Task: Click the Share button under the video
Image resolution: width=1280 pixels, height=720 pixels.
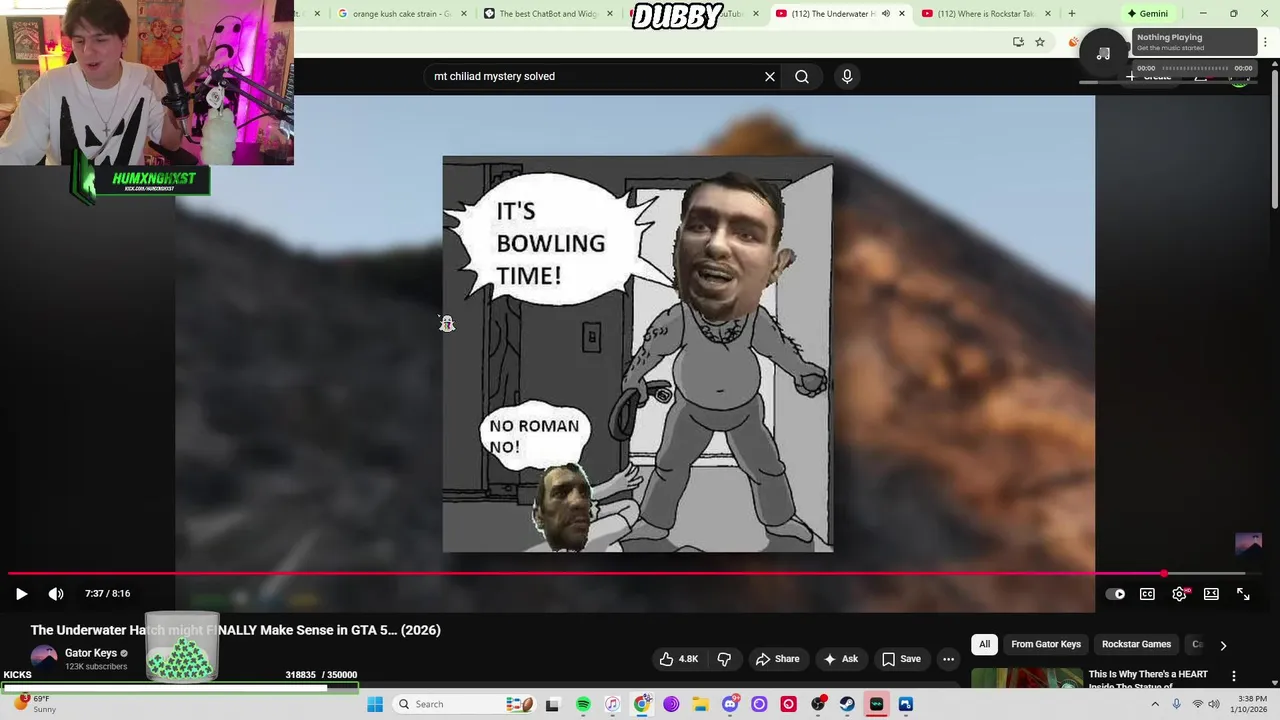Action: click(777, 659)
